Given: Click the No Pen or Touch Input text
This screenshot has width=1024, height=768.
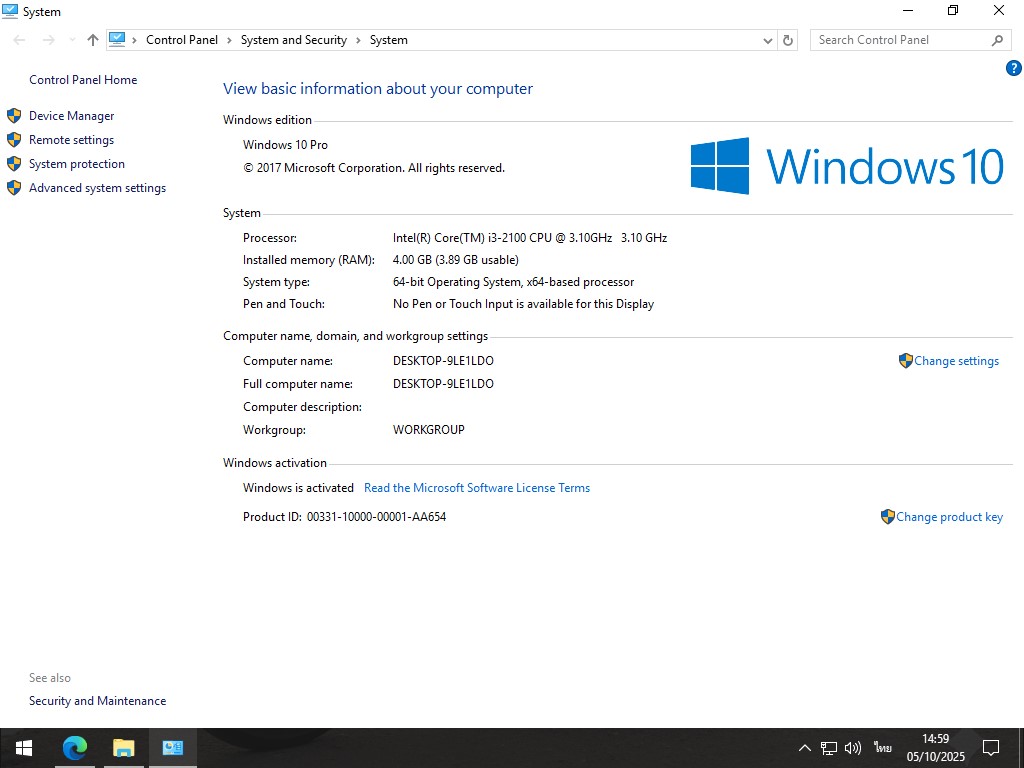Looking at the screenshot, I should (x=523, y=304).
